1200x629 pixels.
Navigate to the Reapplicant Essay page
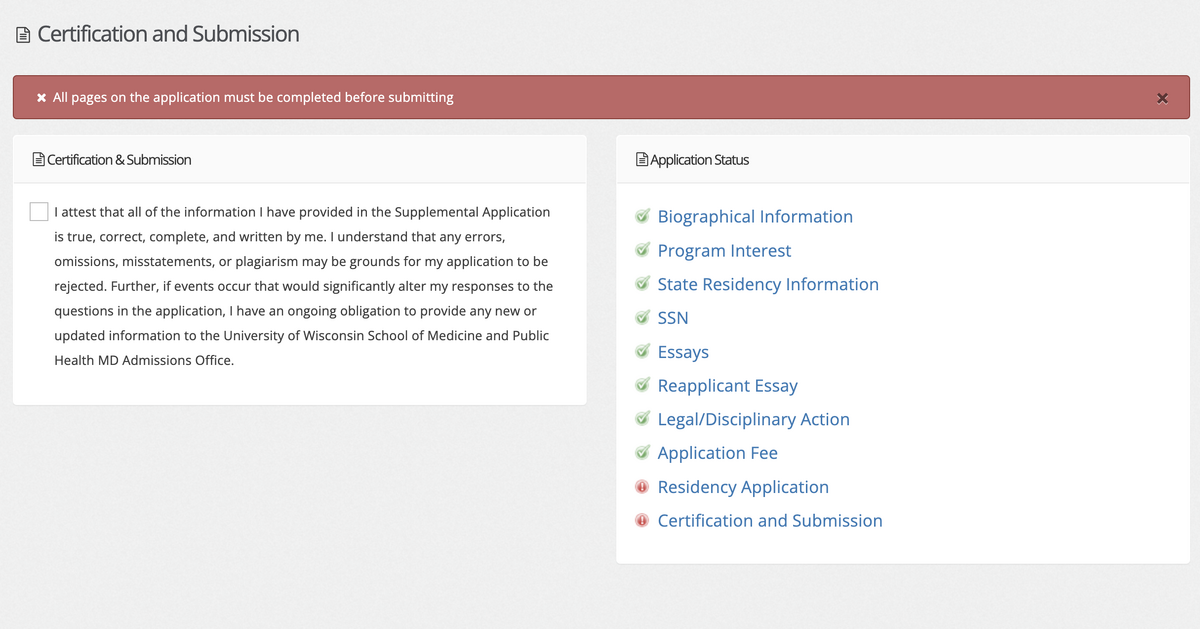point(727,386)
